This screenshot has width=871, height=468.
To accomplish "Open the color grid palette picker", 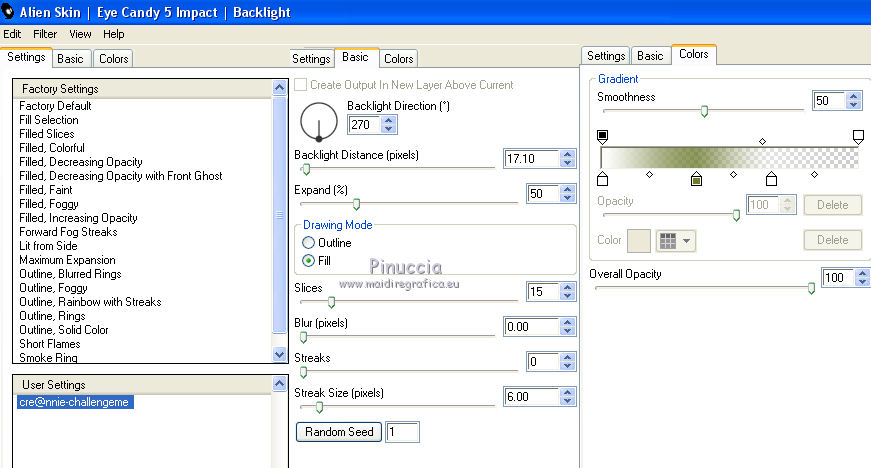I will point(675,241).
